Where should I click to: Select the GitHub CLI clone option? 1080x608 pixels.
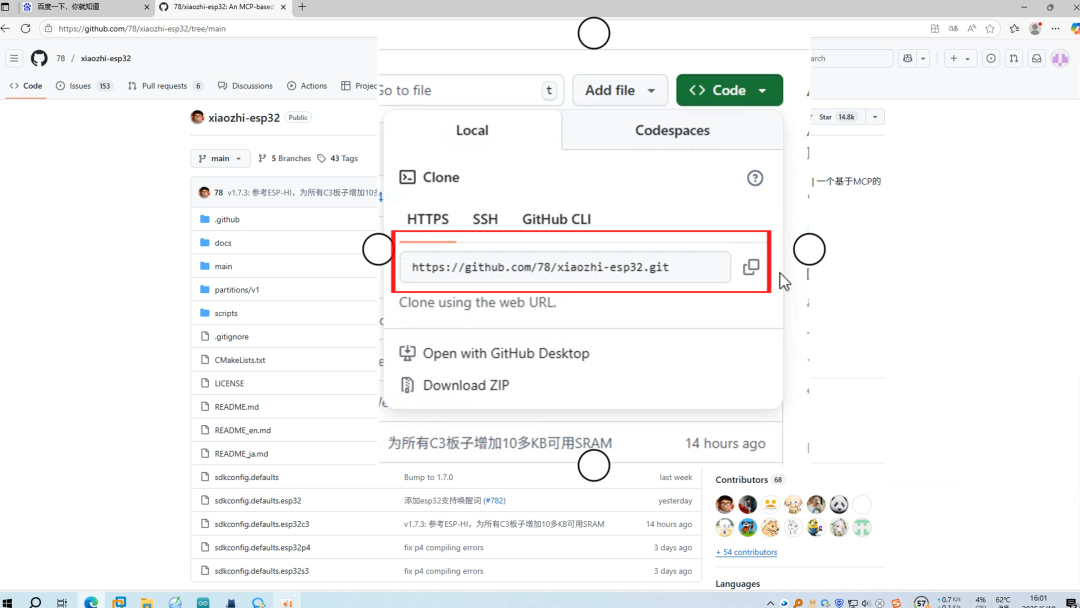click(x=557, y=219)
